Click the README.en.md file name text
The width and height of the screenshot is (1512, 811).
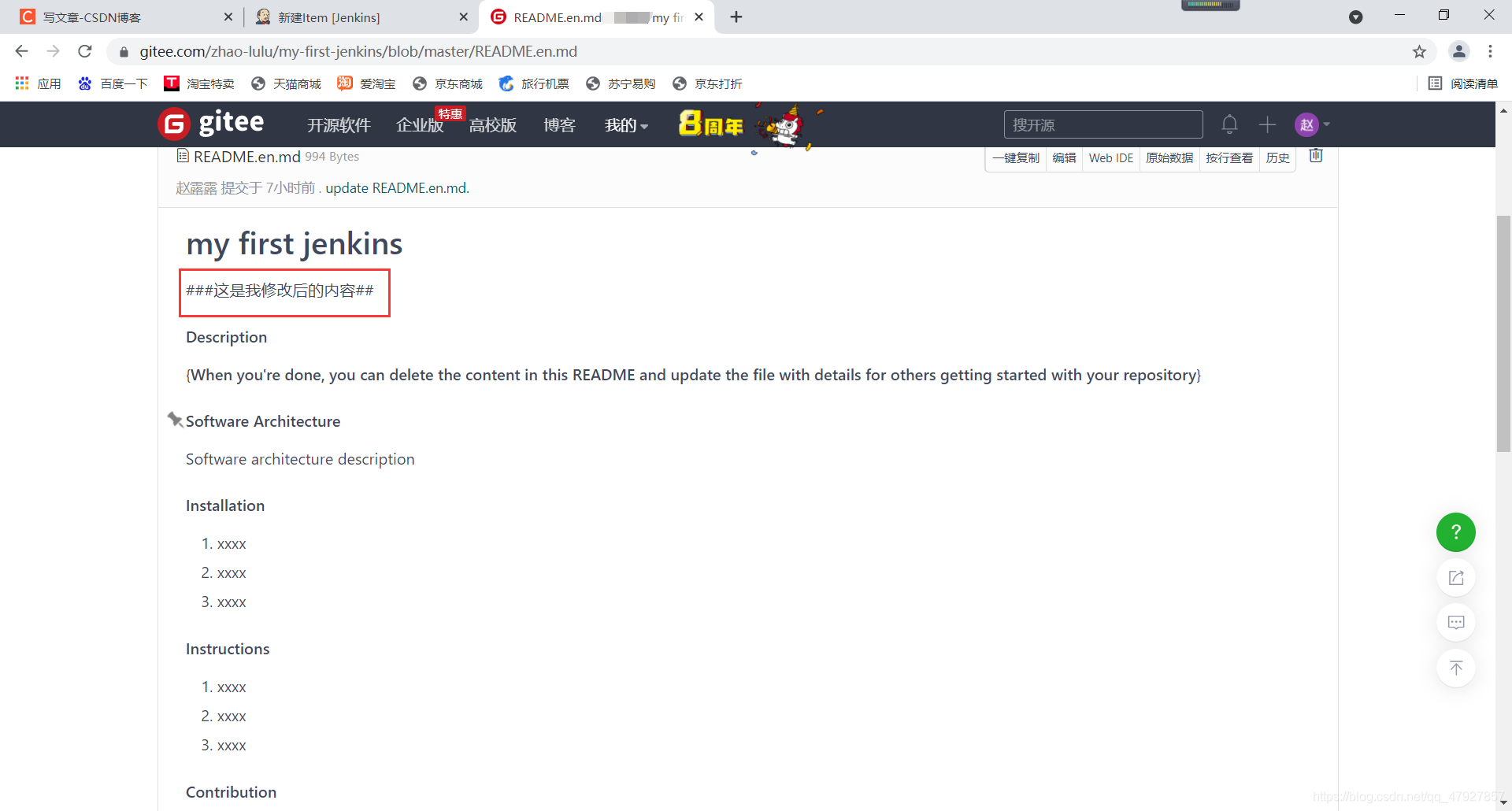(246, 157)
